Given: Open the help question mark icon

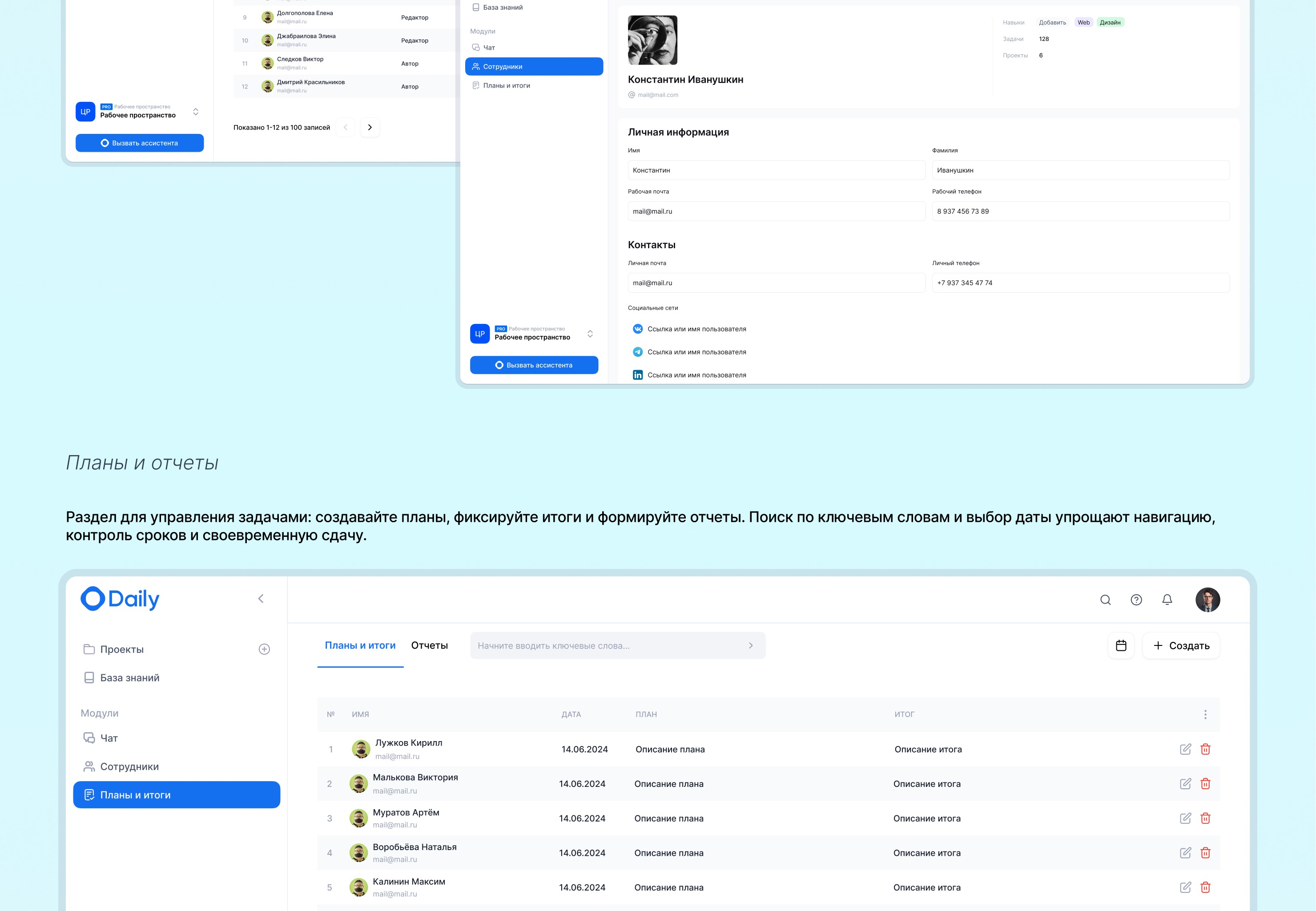Looking at the screenshot, I should coord(1136,600).
